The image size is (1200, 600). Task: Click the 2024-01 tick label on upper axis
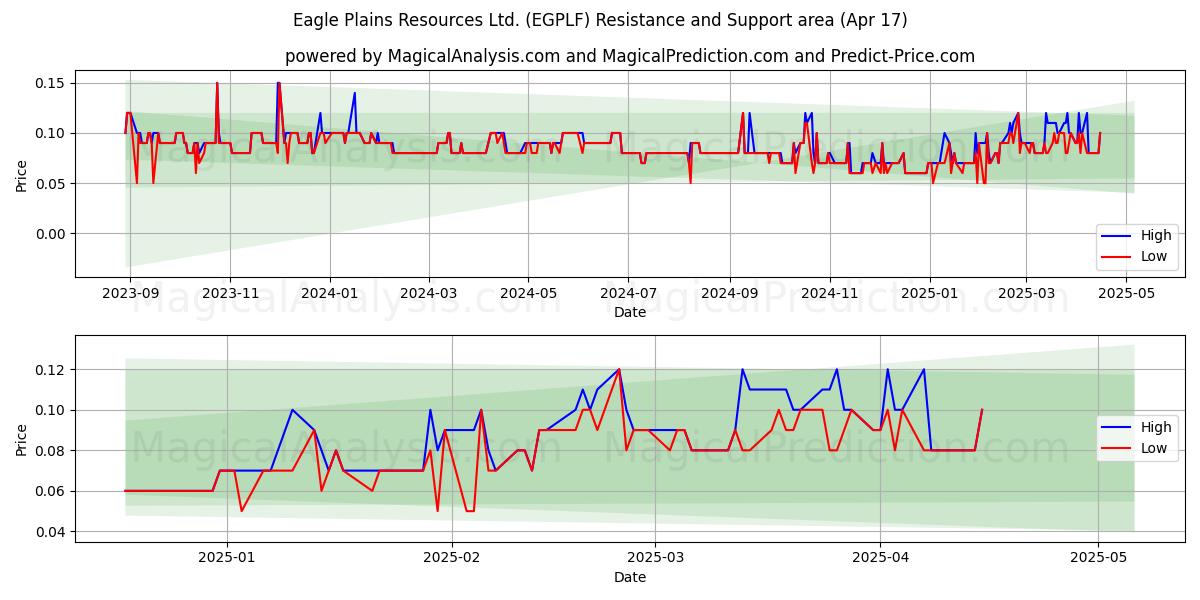tap(329, 294)
